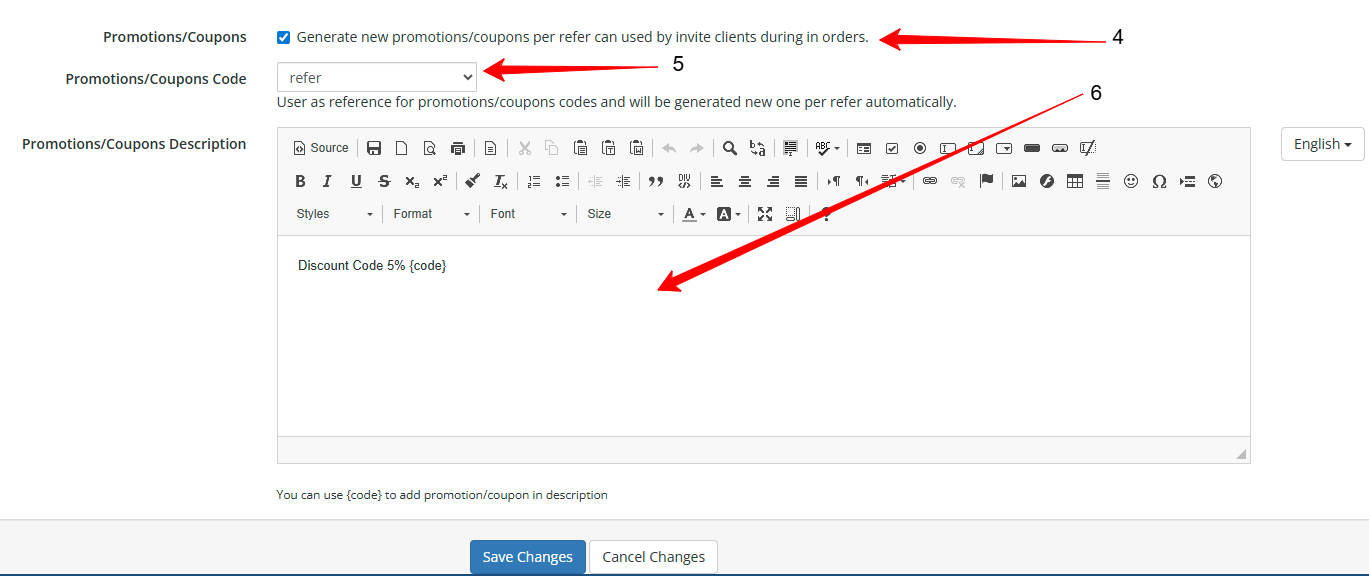Click the Cancel Changes button
Image resolution: width=1369 pixels, height=576 pixels.
coord(653,557)
